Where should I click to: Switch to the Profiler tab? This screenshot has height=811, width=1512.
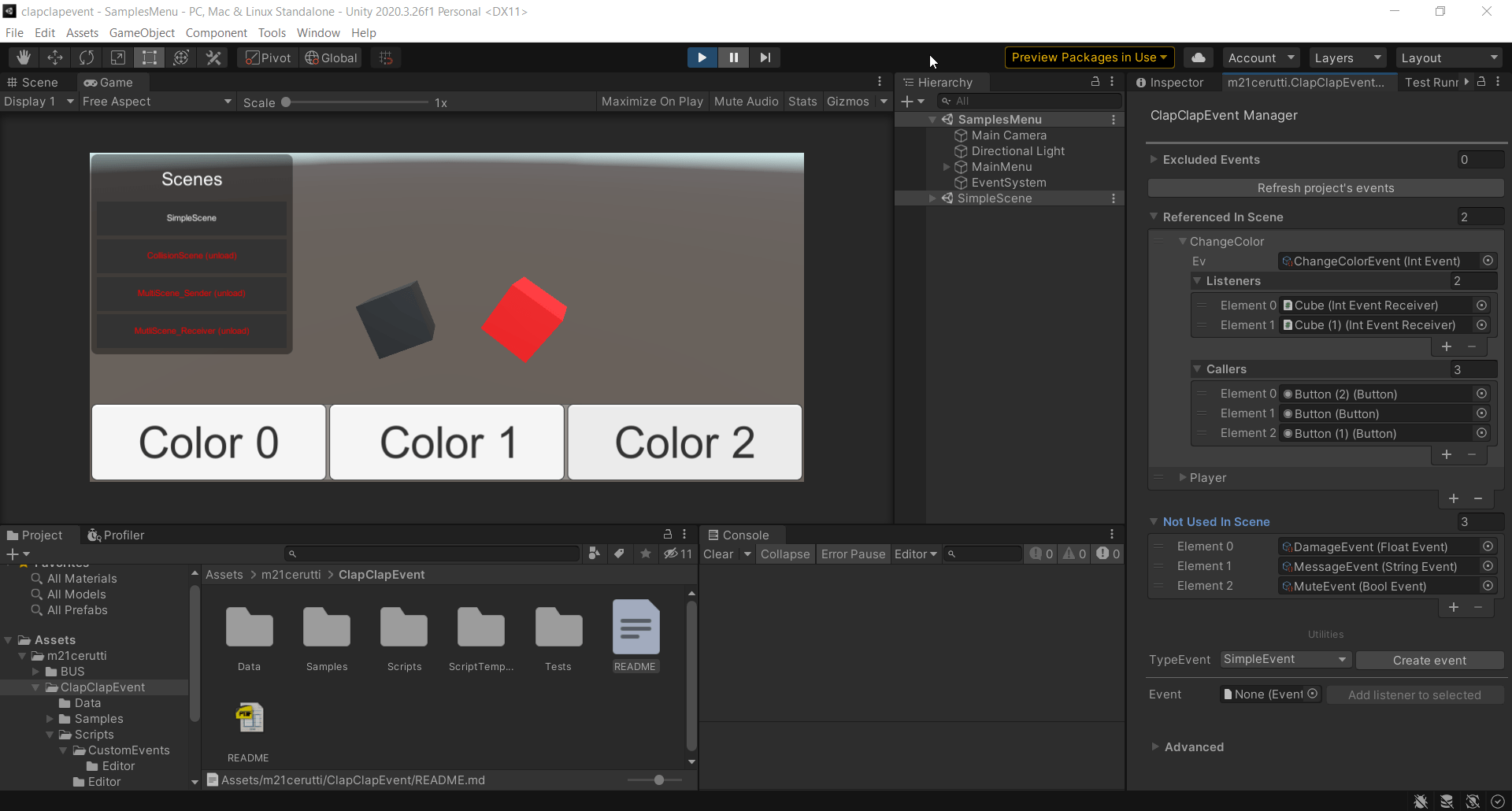(116, 535)
